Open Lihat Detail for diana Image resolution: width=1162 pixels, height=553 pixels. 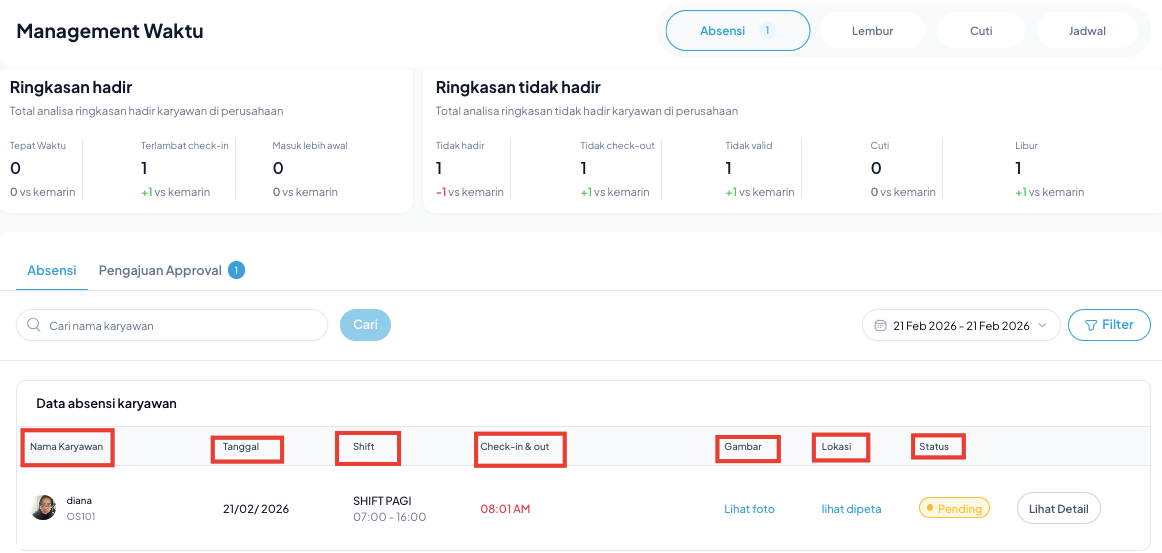pos(1058,508)
